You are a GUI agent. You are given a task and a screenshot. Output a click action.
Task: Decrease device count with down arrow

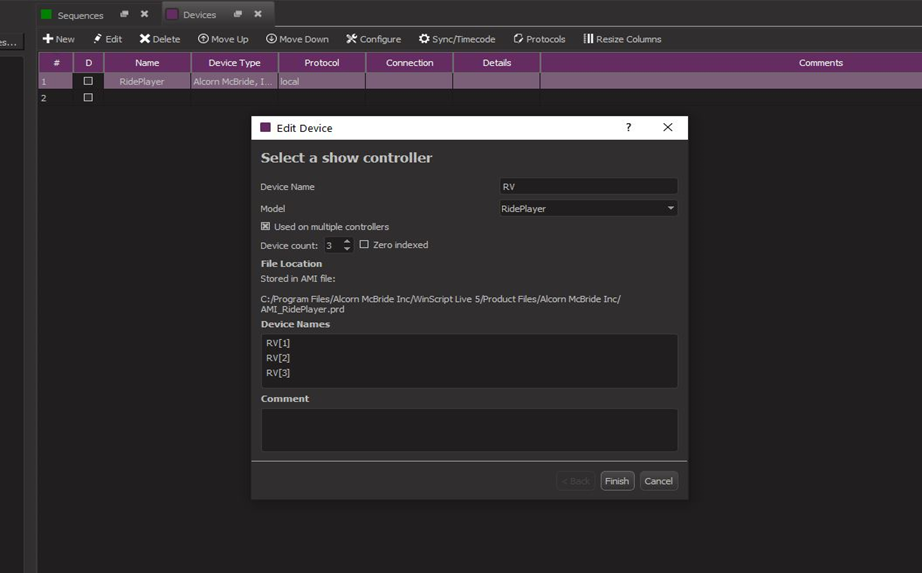tap(347, 249)
